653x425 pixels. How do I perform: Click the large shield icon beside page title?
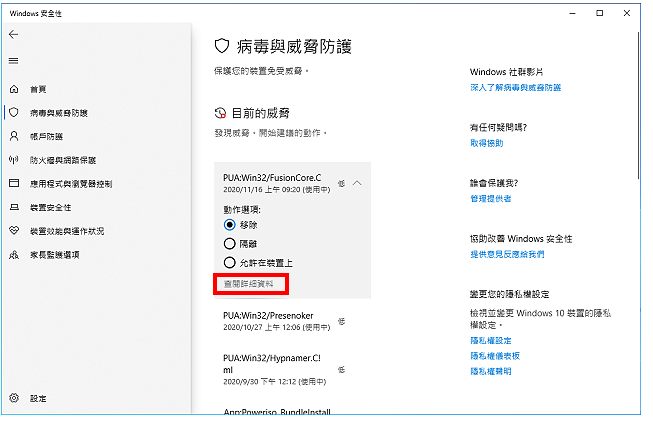click(222, 46)
